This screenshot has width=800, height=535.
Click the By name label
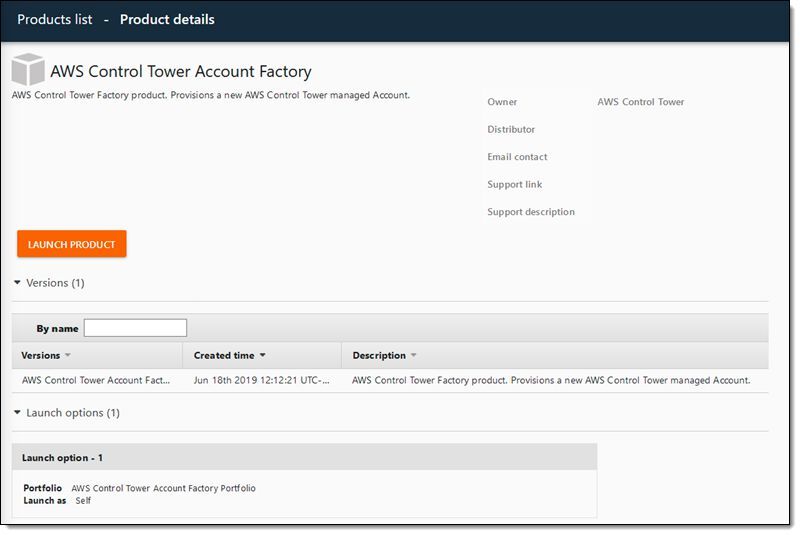click(x=57, y=329)
